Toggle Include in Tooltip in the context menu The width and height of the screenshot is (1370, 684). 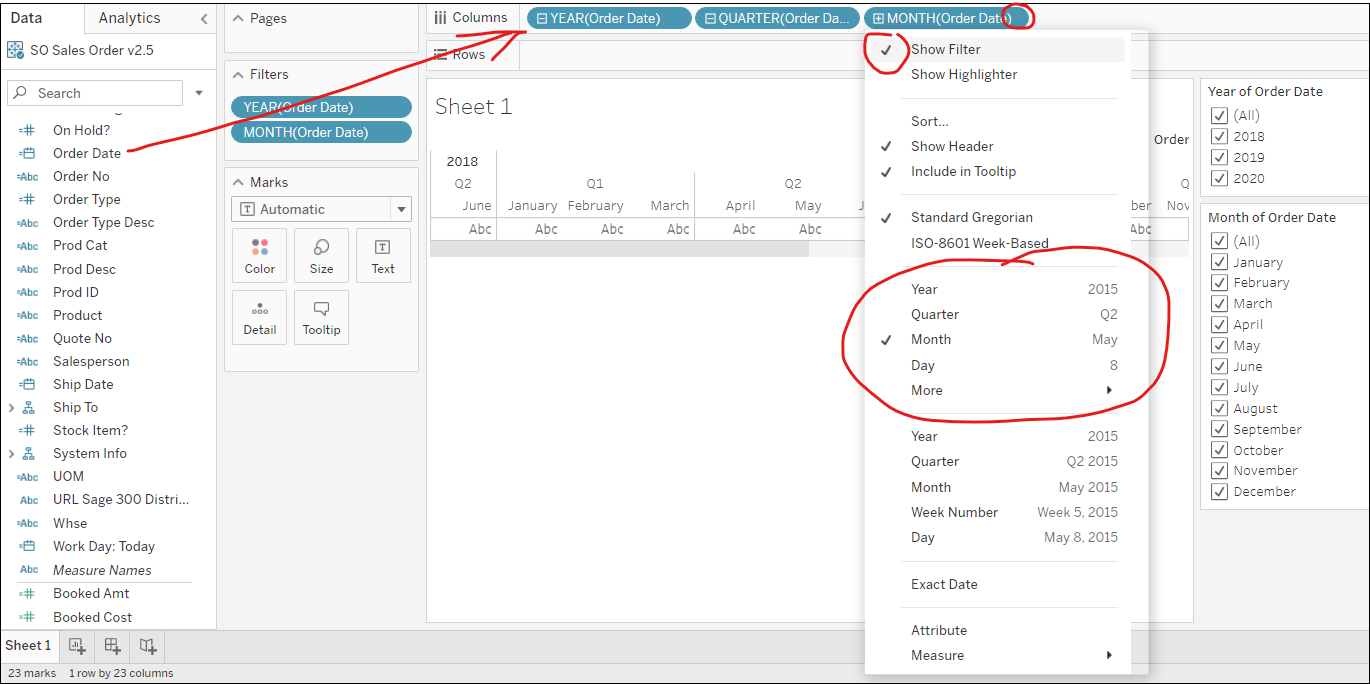[x=964, y=170]
